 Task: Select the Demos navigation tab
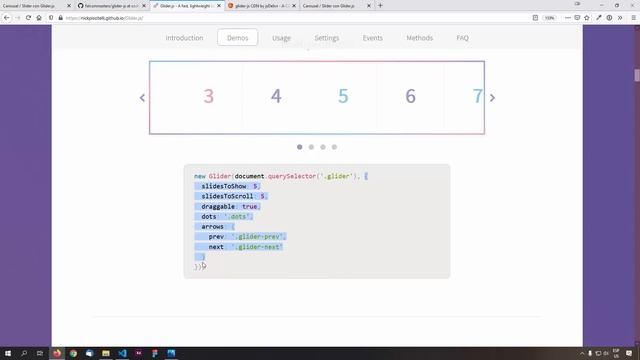(x=238, y=38)
